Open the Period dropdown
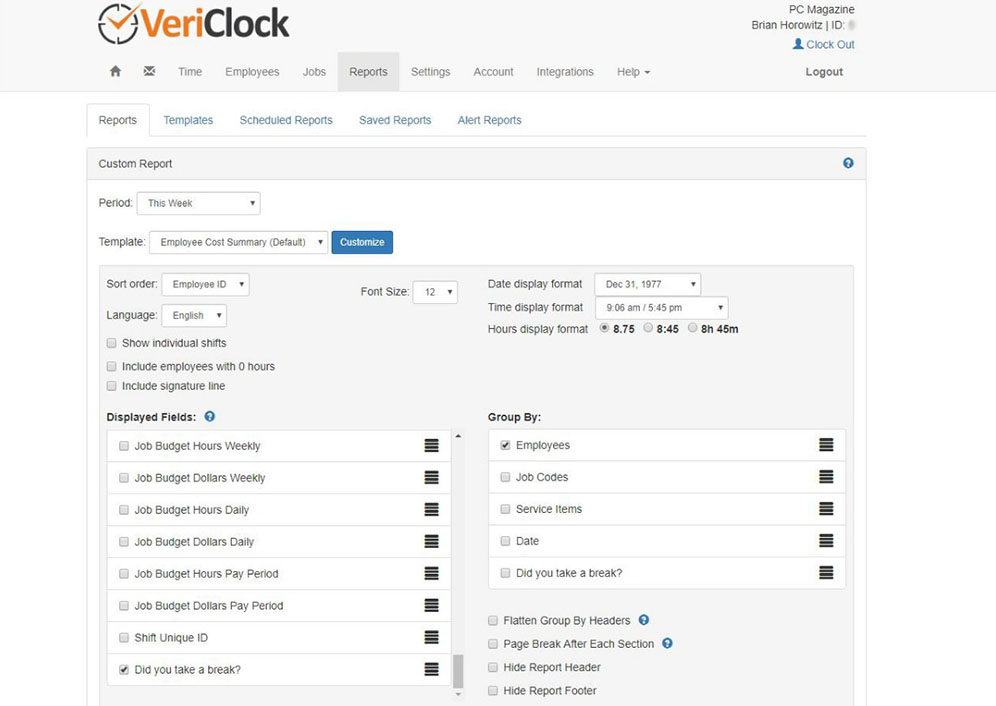This screenshot has width=996, height=706. 198,203
